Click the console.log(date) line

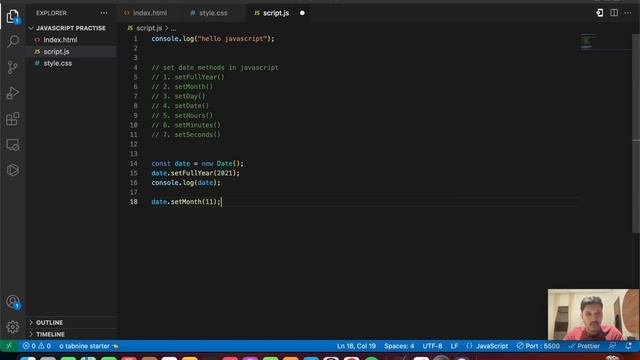point(186,182)
